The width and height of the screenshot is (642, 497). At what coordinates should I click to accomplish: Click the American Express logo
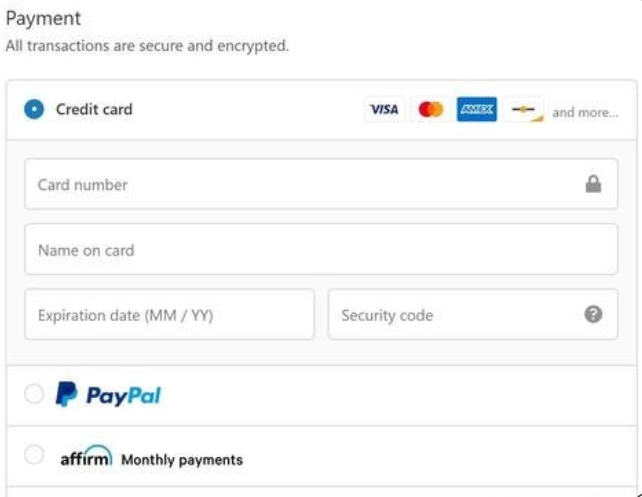coord(477,109)
